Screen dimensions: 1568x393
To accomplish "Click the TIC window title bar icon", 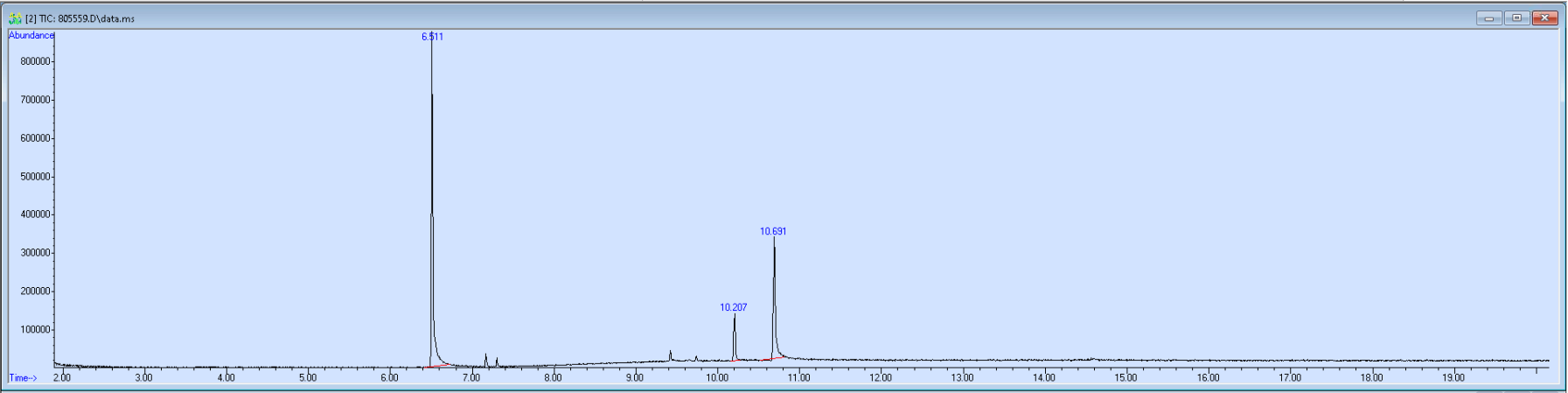I will (15, 18).
